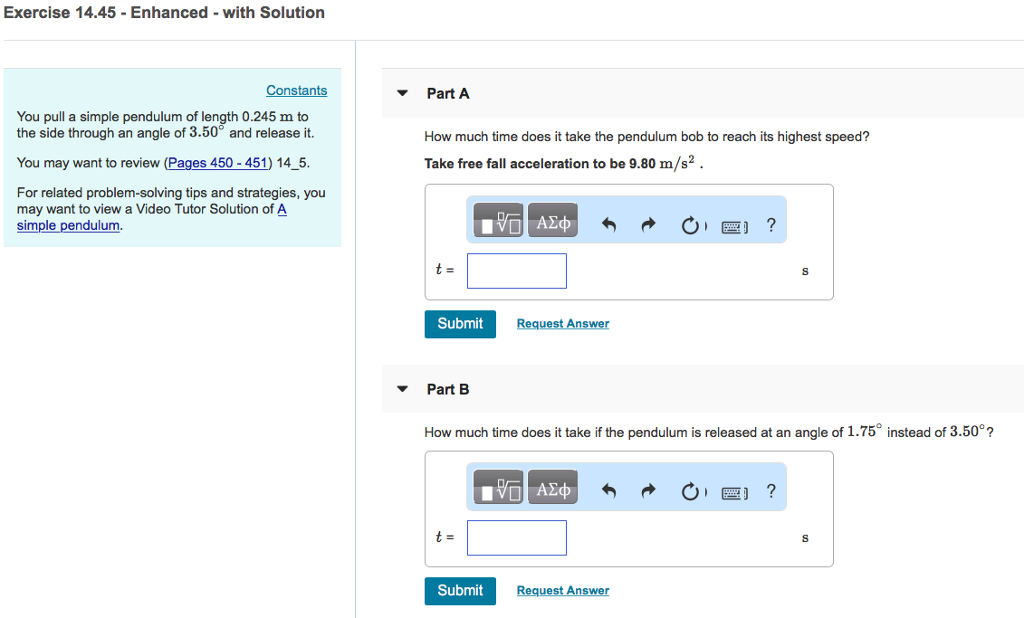Click the Part B section header
The image size is (1024, 618).
coord(447,389)
